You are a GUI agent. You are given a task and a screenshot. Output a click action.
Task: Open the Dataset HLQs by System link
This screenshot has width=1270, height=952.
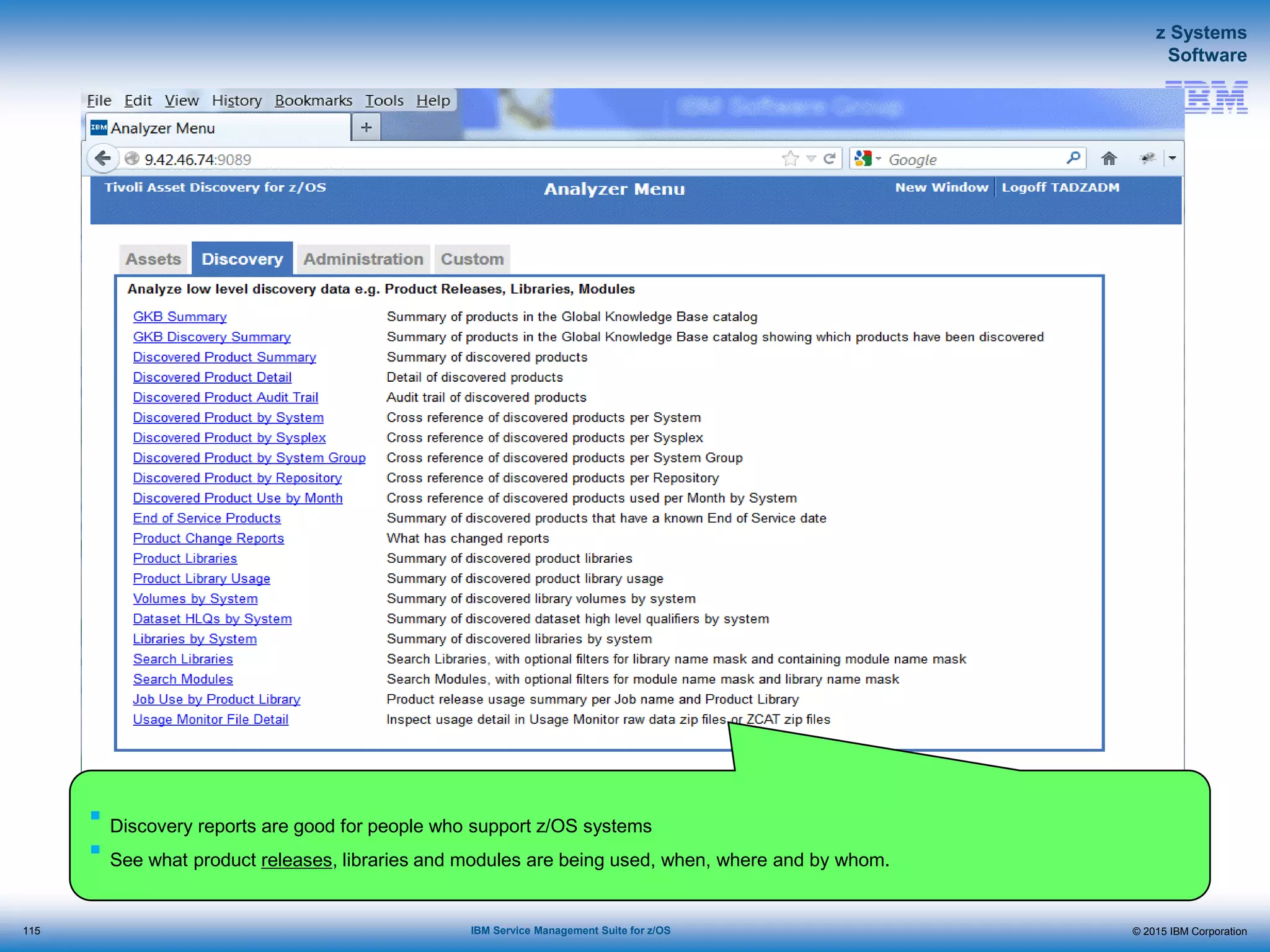point(213,619)
